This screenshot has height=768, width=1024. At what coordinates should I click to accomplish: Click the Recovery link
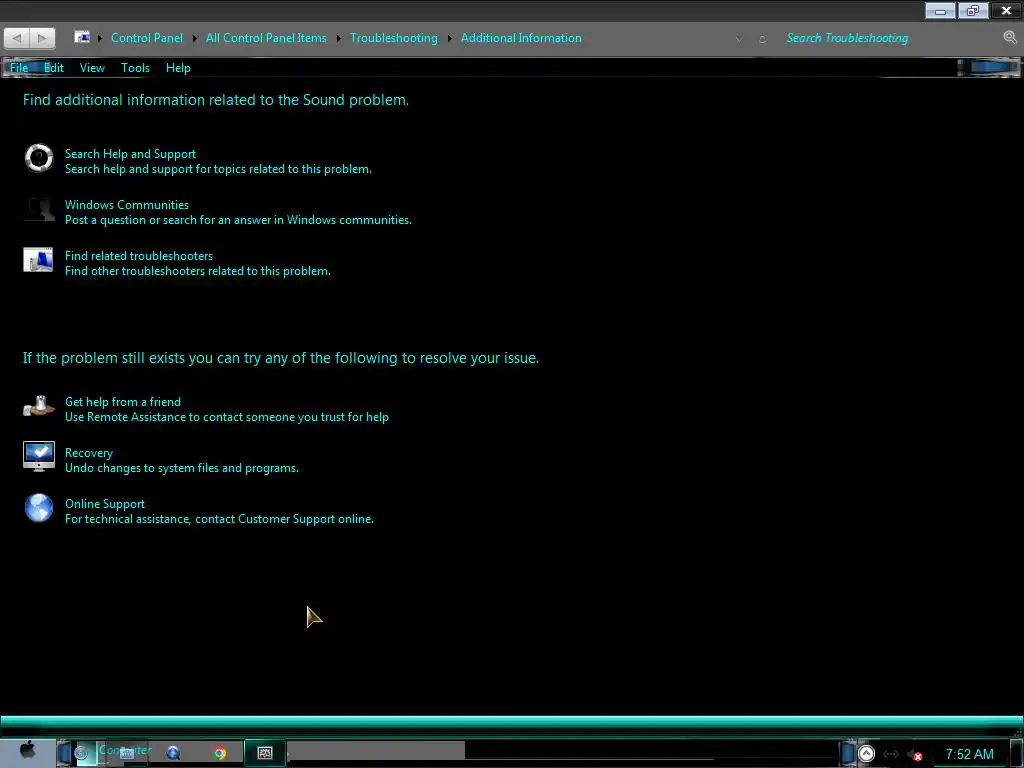coord(89,453)
